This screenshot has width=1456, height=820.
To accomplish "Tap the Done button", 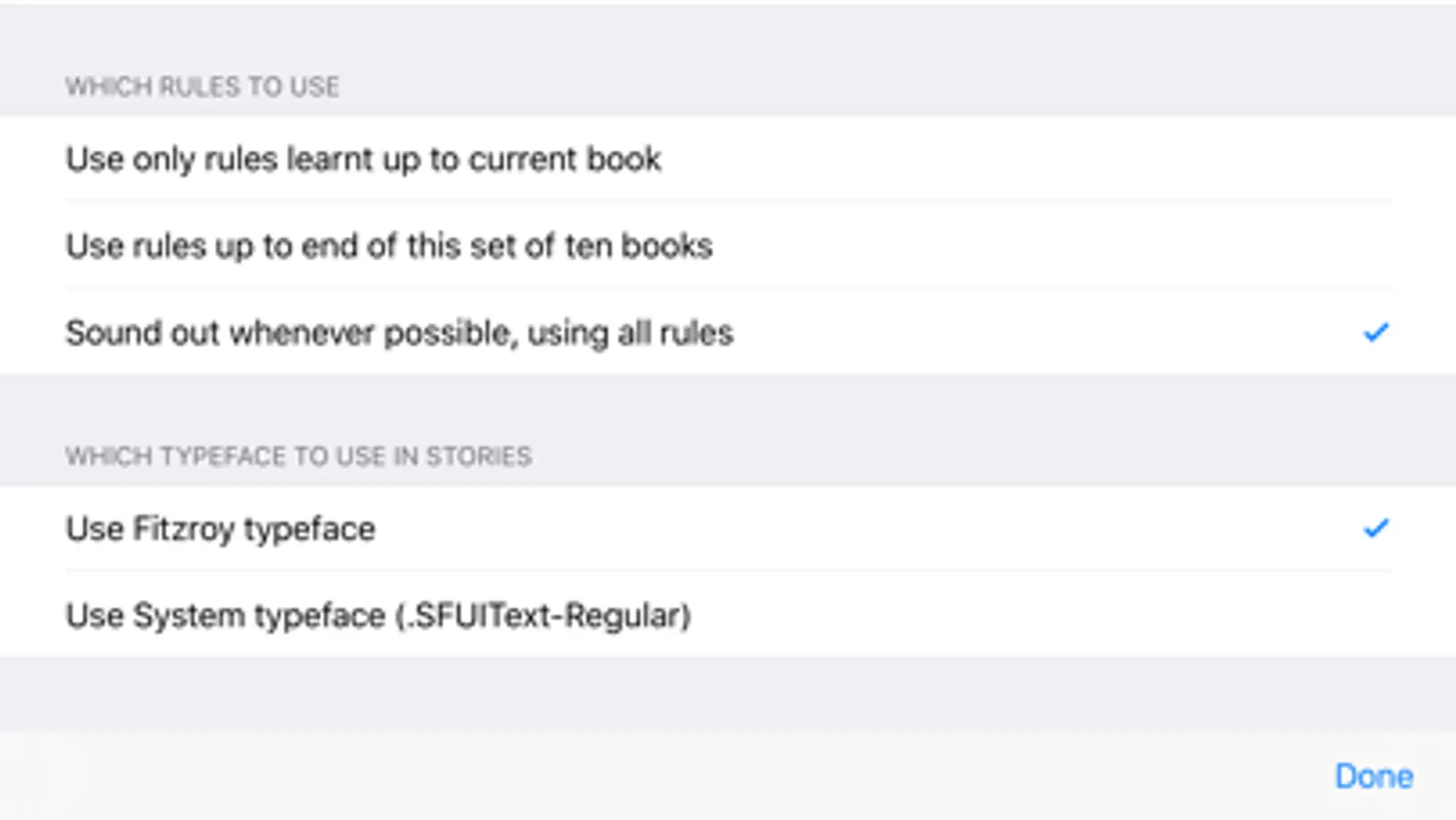I will click(1373, 776).
